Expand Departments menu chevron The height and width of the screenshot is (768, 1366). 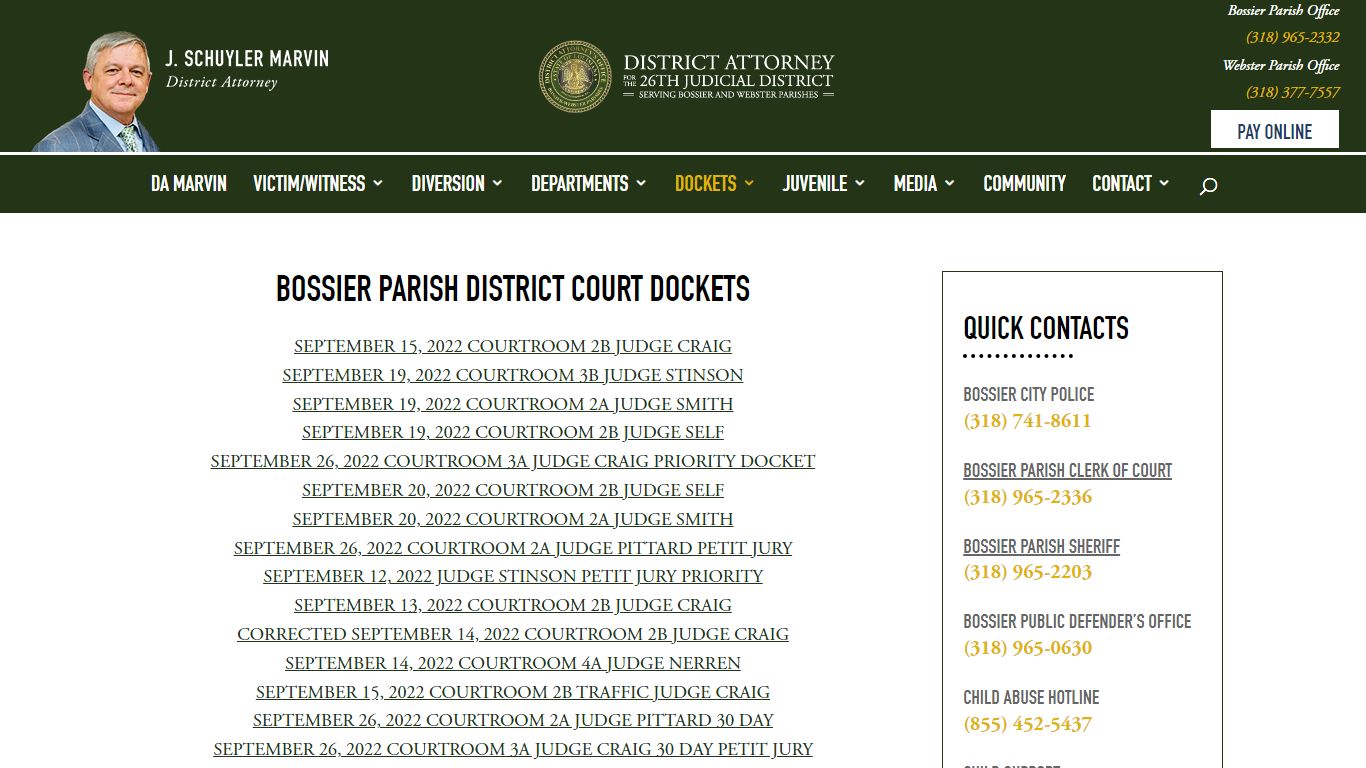tap(641, 183)
